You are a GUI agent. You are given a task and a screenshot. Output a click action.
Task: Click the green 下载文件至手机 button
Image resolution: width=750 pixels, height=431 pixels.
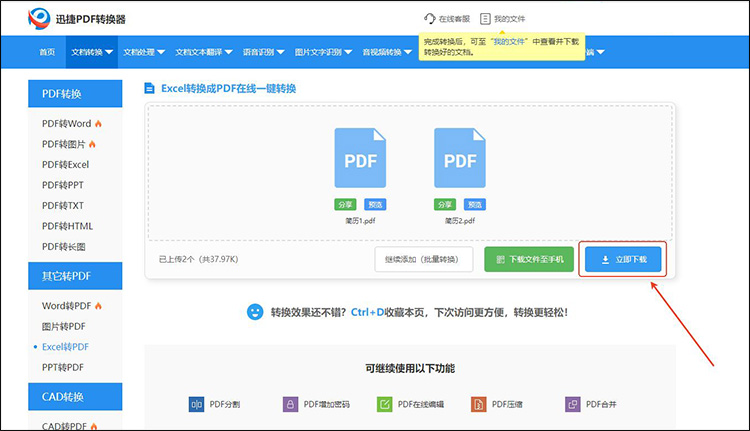tap(529, 259)
